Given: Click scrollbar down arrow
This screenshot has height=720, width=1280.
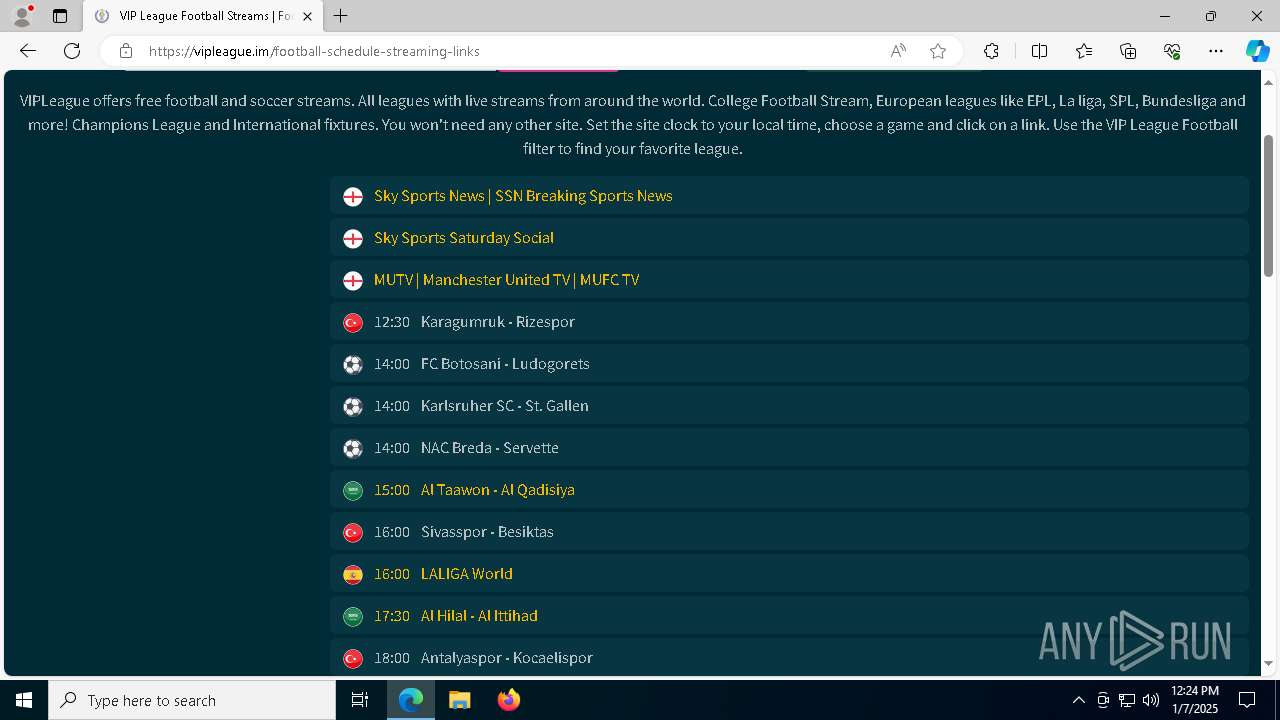Looking at the screenshot, I should point(1269,663).
